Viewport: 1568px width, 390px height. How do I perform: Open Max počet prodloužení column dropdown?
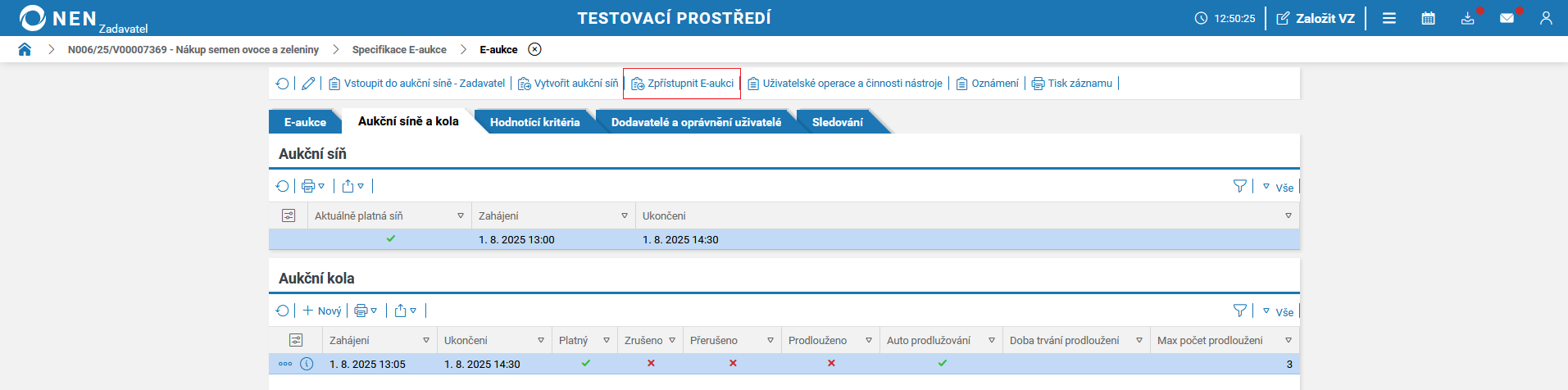point(1288,340)
